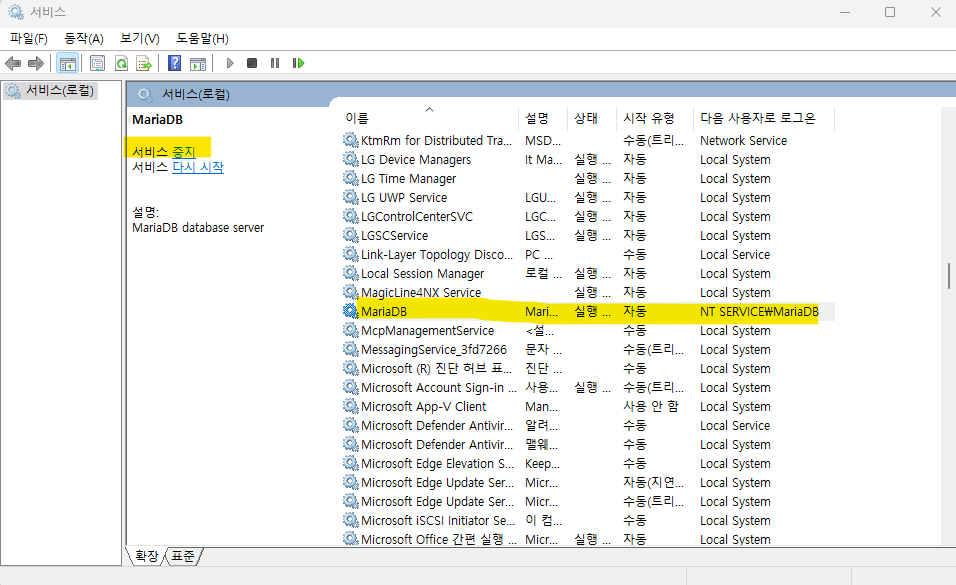
Task: Select the LG Time Manager service
Action: point(408,178)
